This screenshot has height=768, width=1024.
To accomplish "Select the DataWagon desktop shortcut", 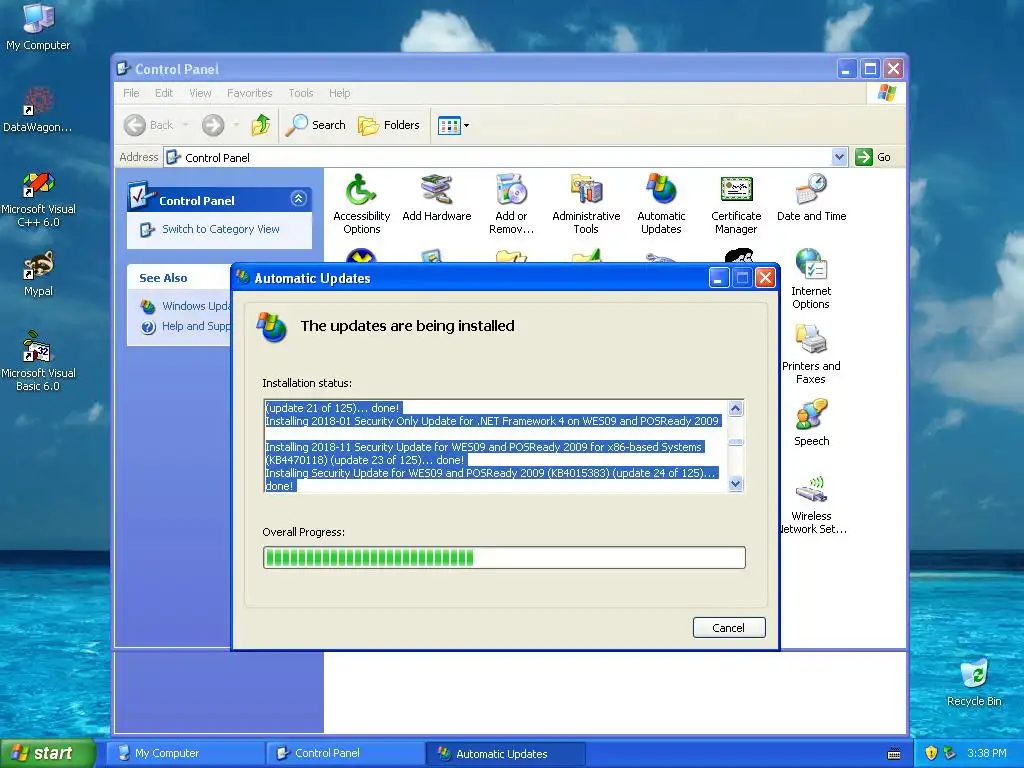I will tap(38, 110).
